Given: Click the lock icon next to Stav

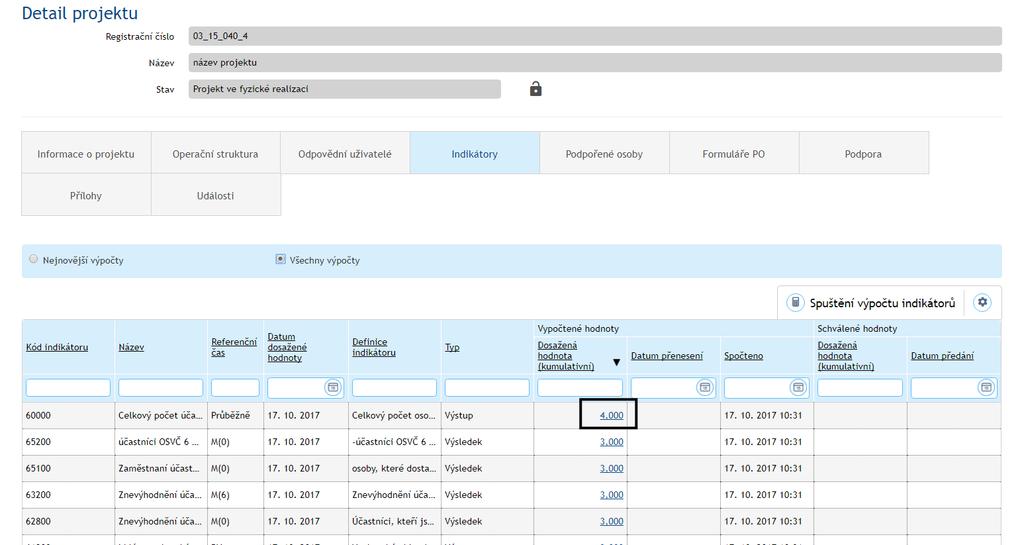Looking at the screenshot, I should (x=536, y=89).
